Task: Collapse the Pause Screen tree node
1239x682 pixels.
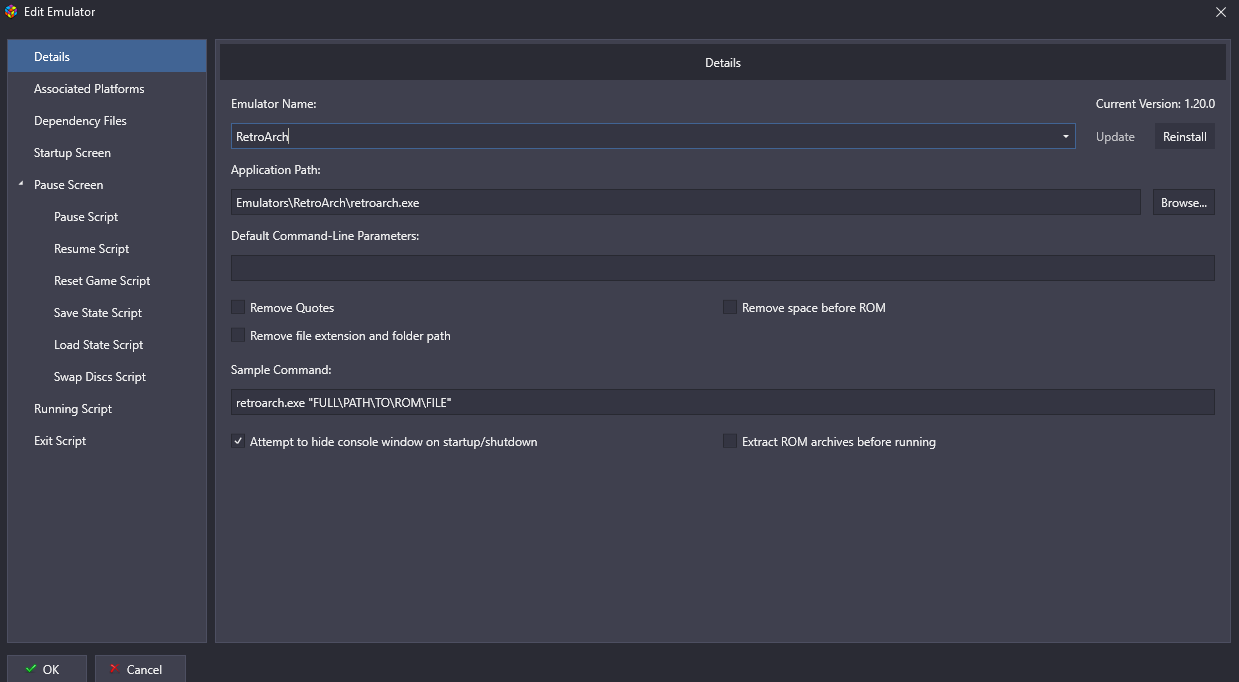Action: (20, 184)
